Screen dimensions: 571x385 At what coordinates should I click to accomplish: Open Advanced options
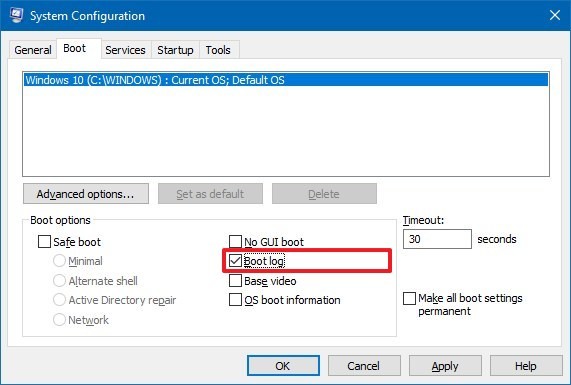86,194
